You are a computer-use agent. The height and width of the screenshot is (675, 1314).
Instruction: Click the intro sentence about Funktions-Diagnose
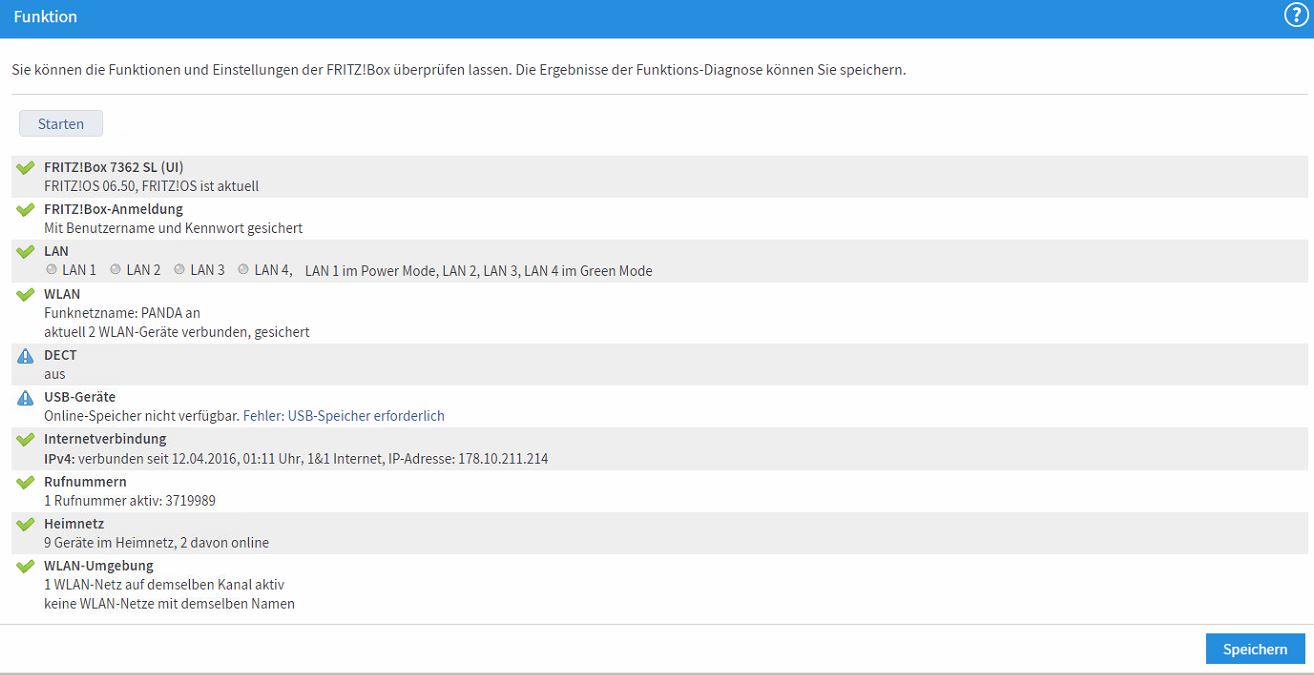pos(458,71)
